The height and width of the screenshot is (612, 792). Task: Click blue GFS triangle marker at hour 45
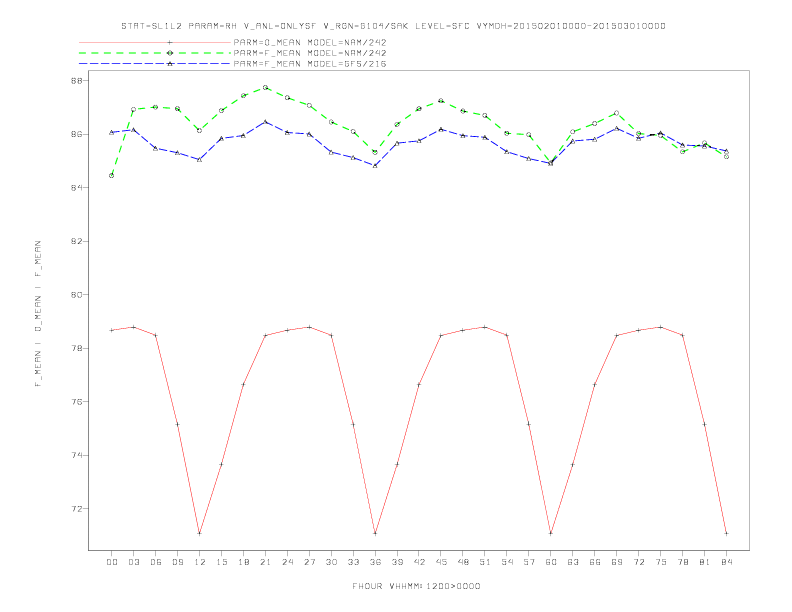pyautogui.click(x=441, y=129)
